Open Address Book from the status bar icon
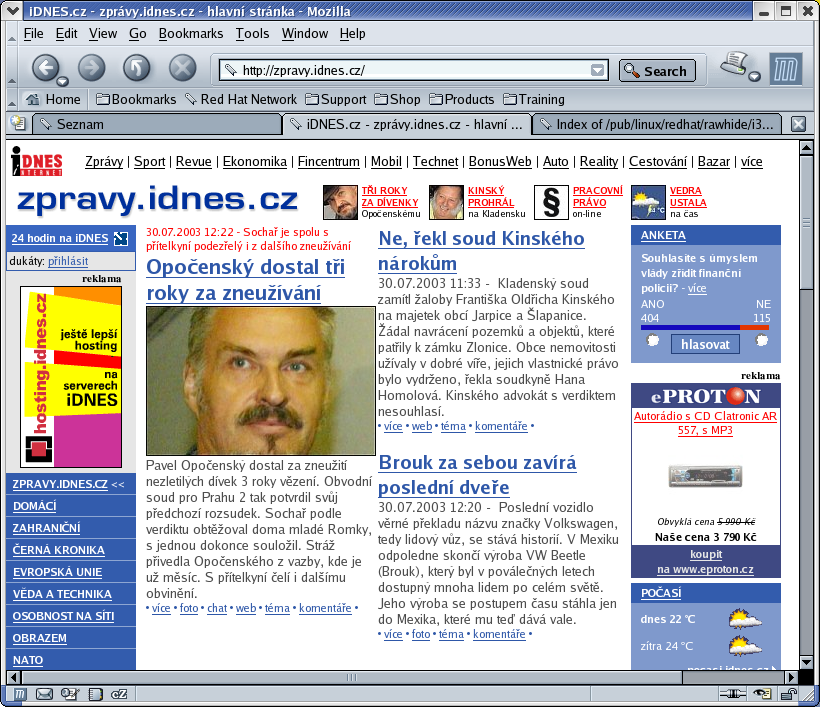 tap(95, 694)
